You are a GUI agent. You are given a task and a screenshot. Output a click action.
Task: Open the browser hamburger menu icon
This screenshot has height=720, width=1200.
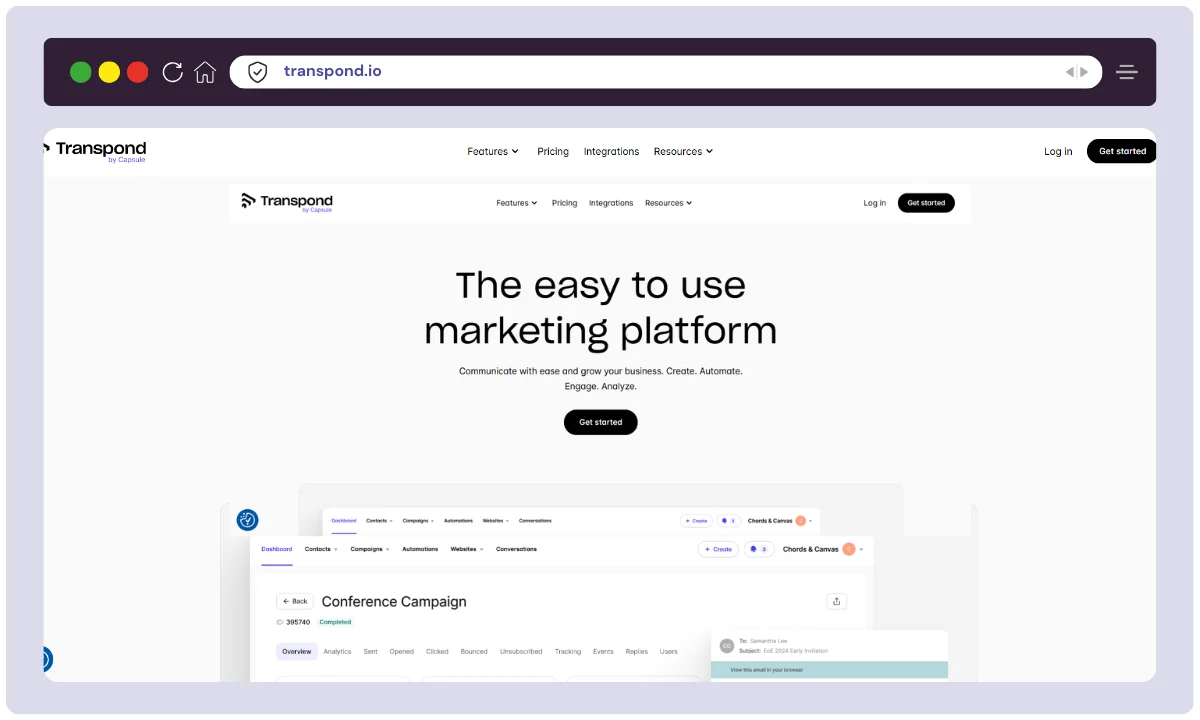pos(1127,72)
